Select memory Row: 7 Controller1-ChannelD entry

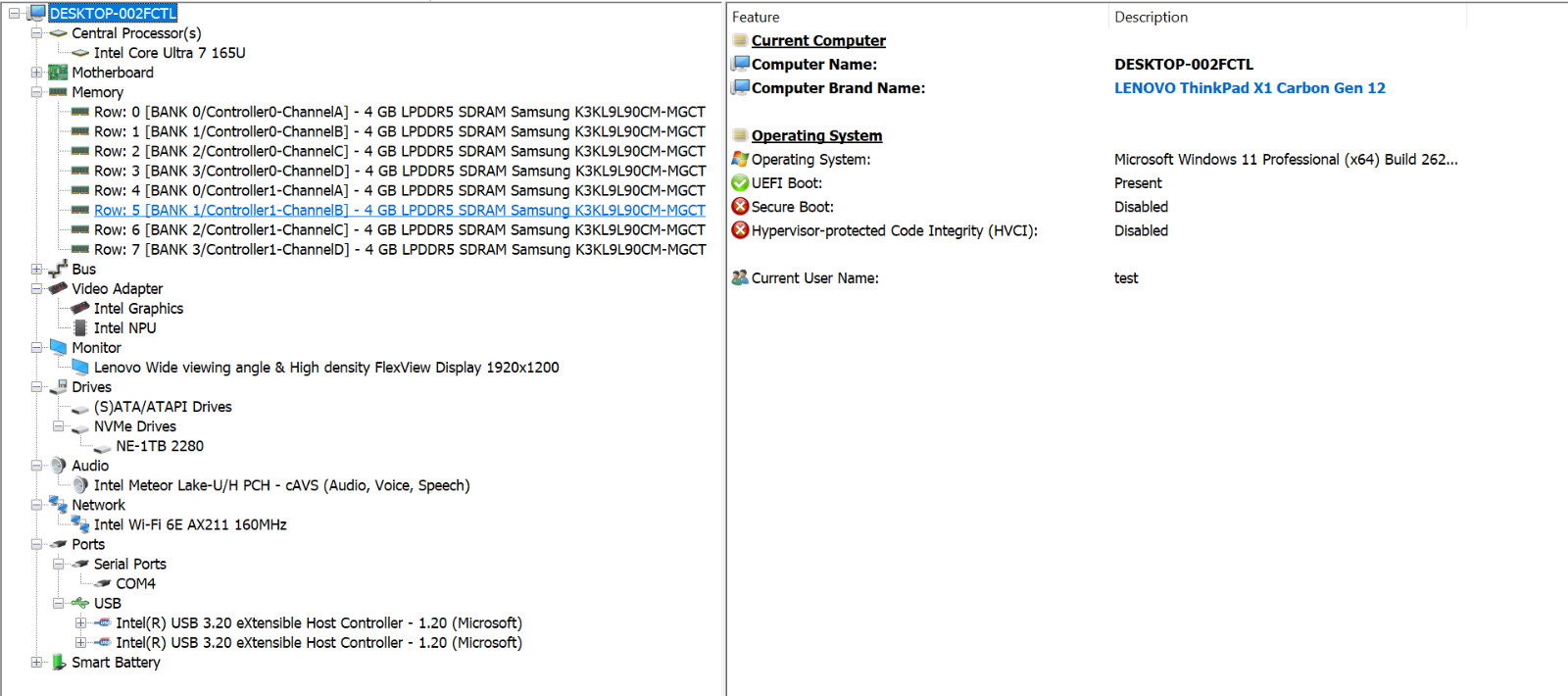400,250
